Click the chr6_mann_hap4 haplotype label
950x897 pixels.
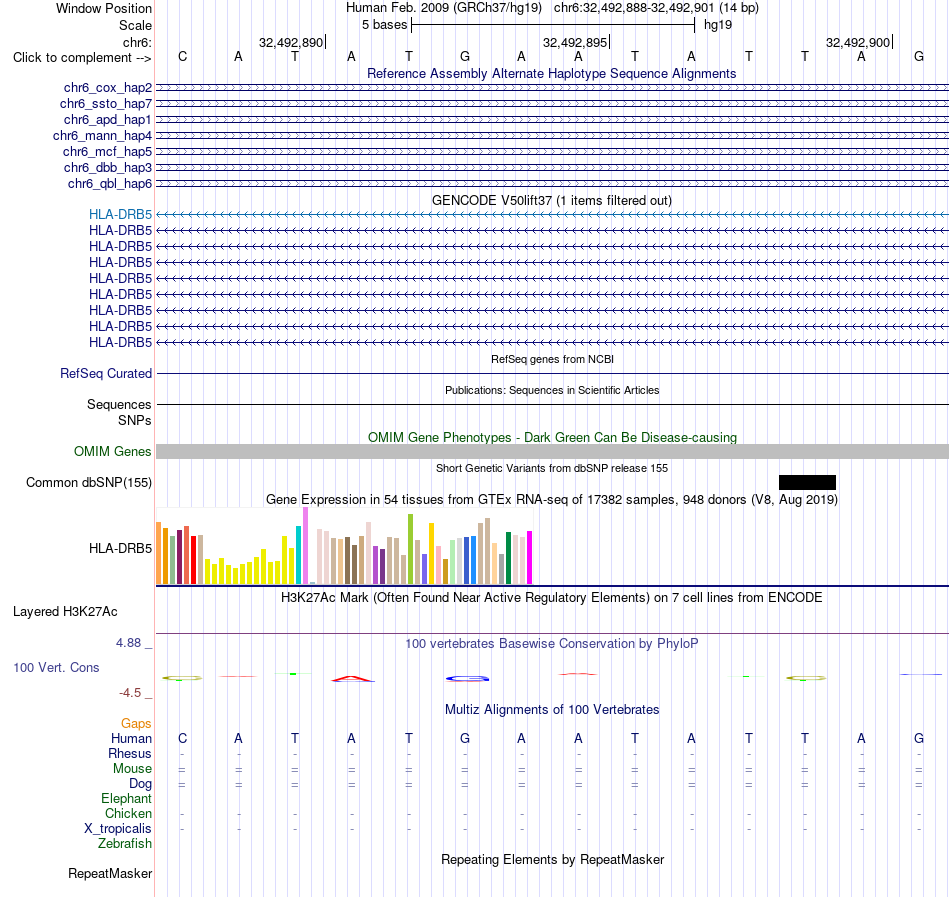tap(102, 136)
